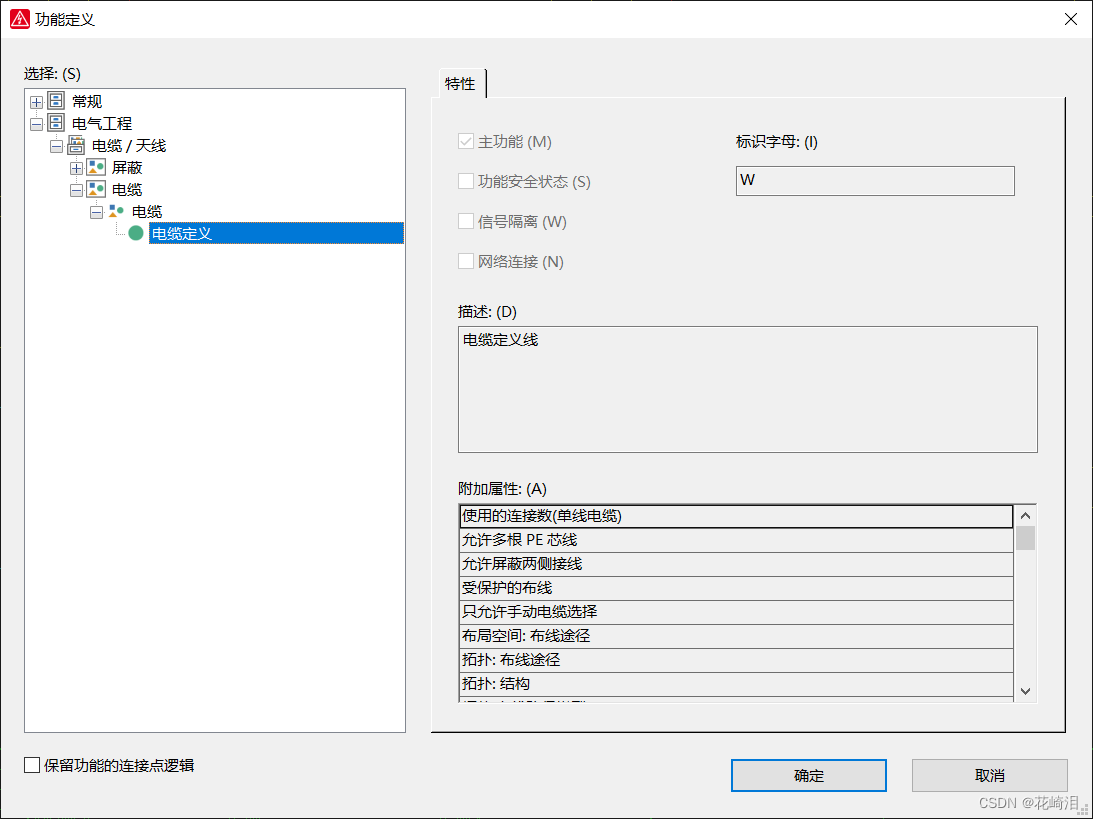Click the icon of the 电缆 node next to 屏蔽
Viewport: 1093px width, 819px height.
[x=96, y=190]
